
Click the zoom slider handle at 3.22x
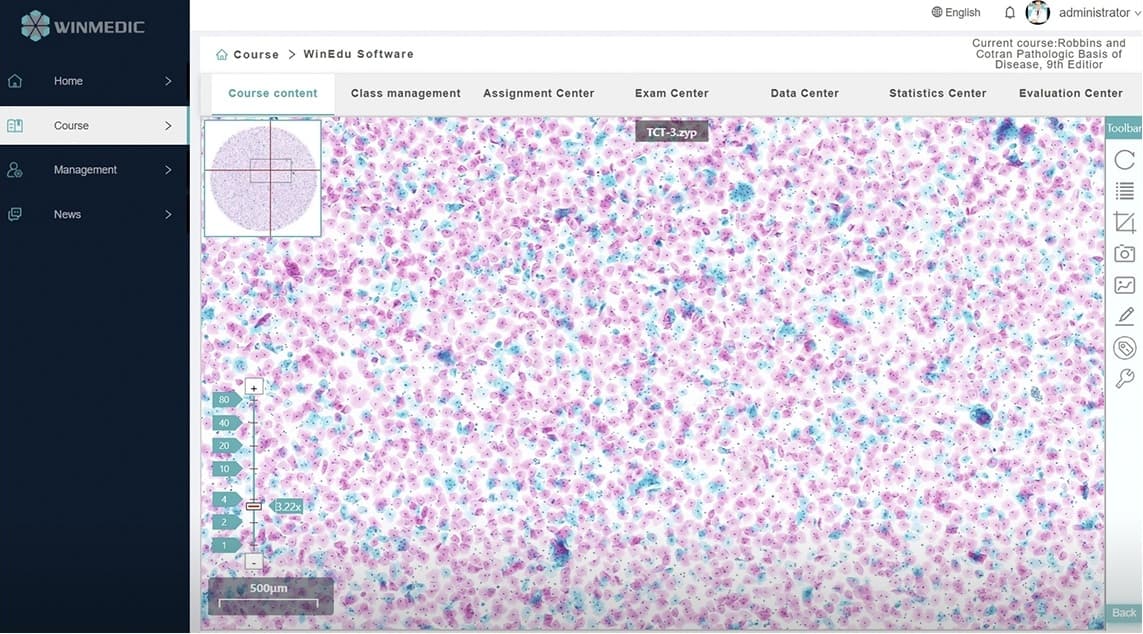coord(254,506)
